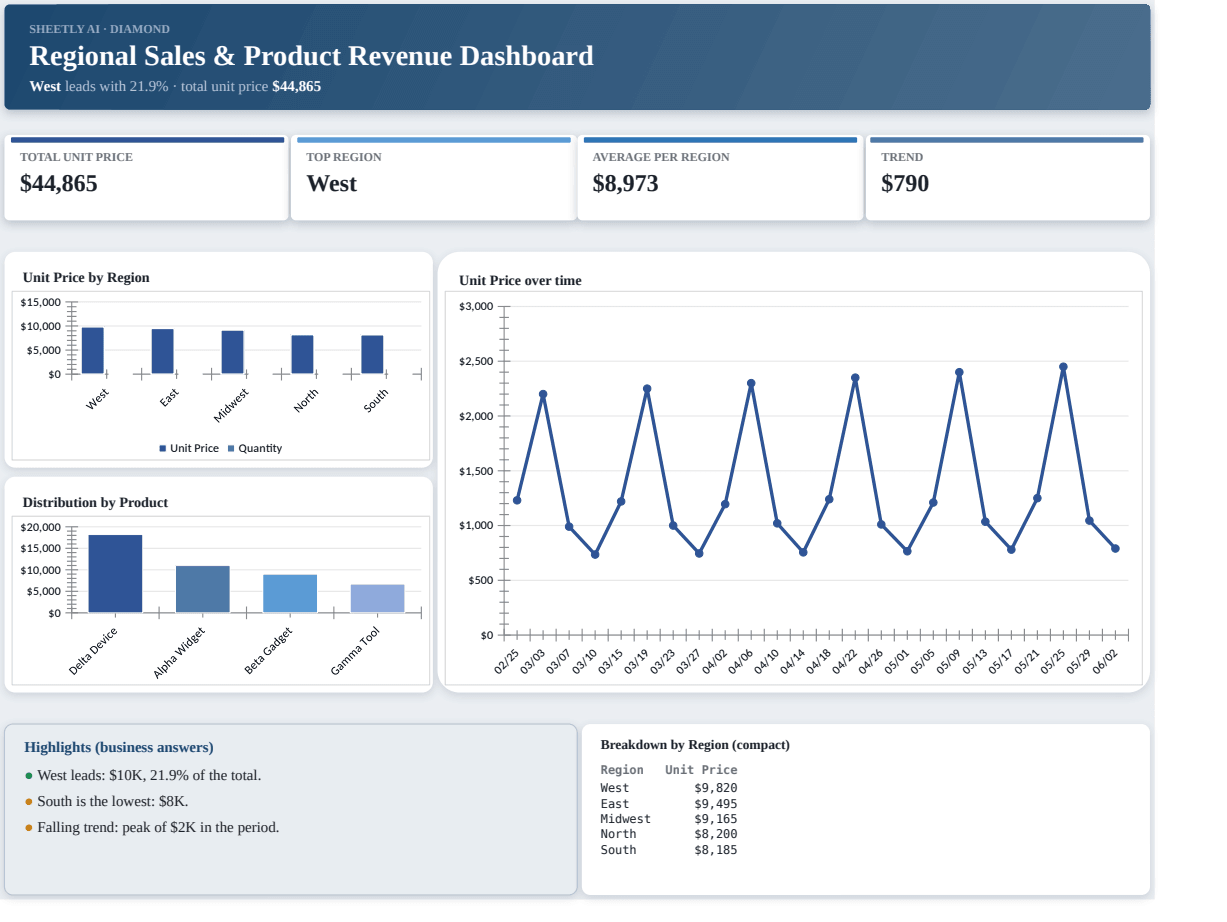The height and width of the screenshot is (922, 1227).
Task: Click the highlight West leads: $10K, 21.9%
Action: coord(149,775)
